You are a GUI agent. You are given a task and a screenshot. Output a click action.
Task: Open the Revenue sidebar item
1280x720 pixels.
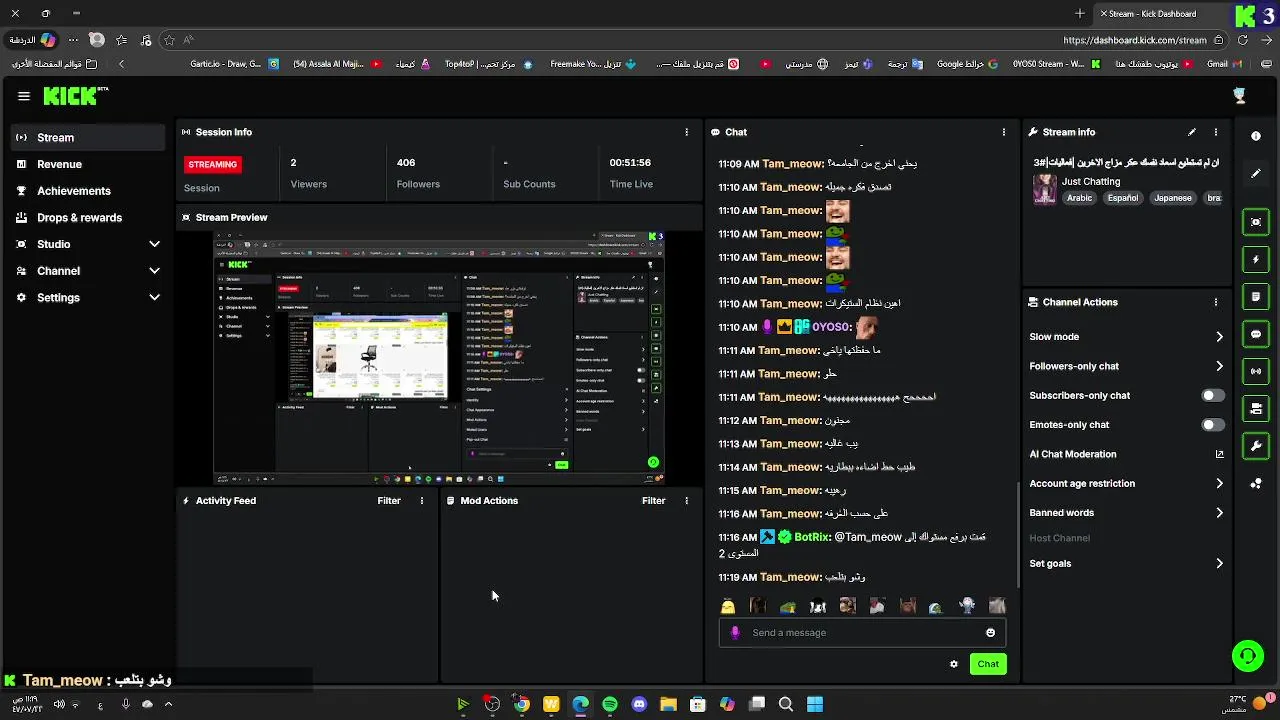[x=88, y=164]
